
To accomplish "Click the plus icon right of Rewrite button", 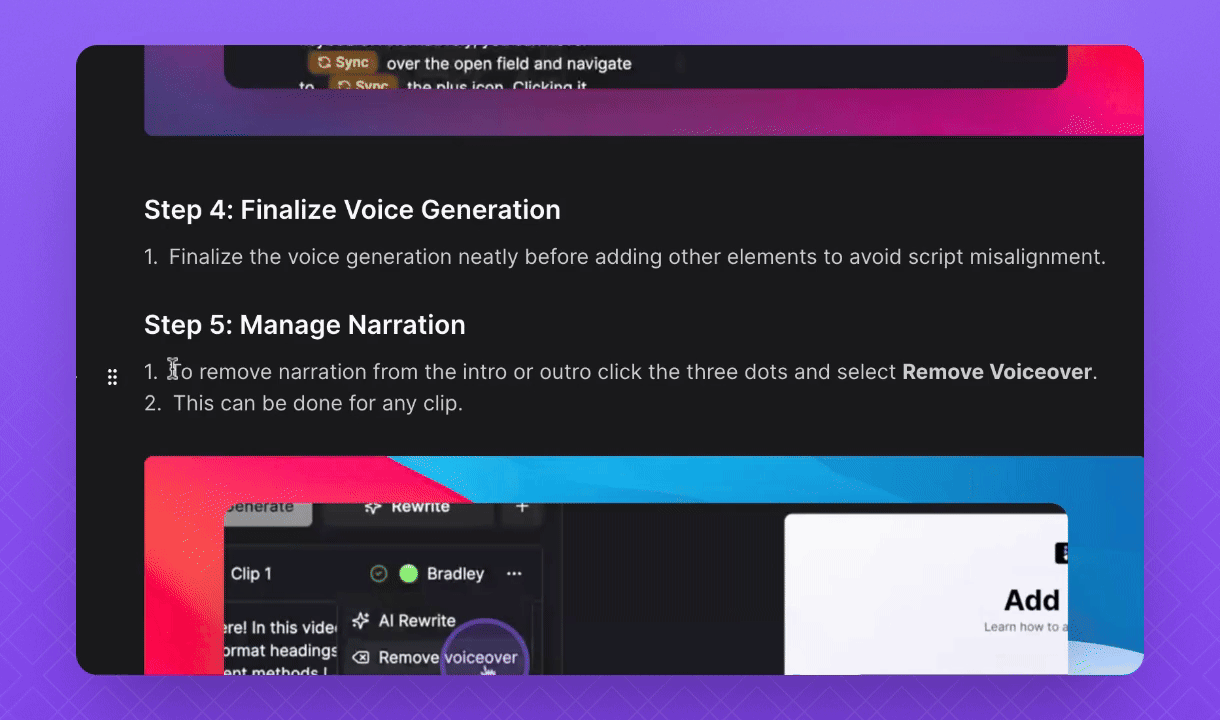I will (521, 508).
